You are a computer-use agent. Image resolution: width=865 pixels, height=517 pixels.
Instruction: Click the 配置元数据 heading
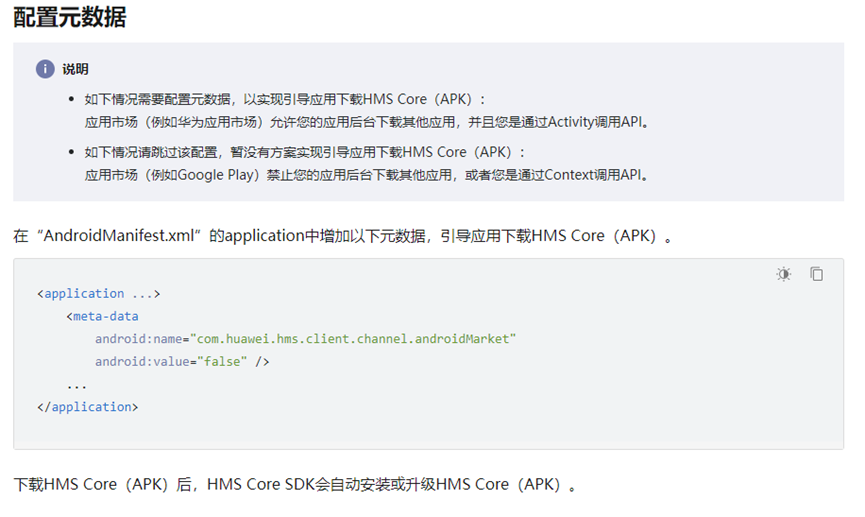pyautogui.click(x=70, y=17)
